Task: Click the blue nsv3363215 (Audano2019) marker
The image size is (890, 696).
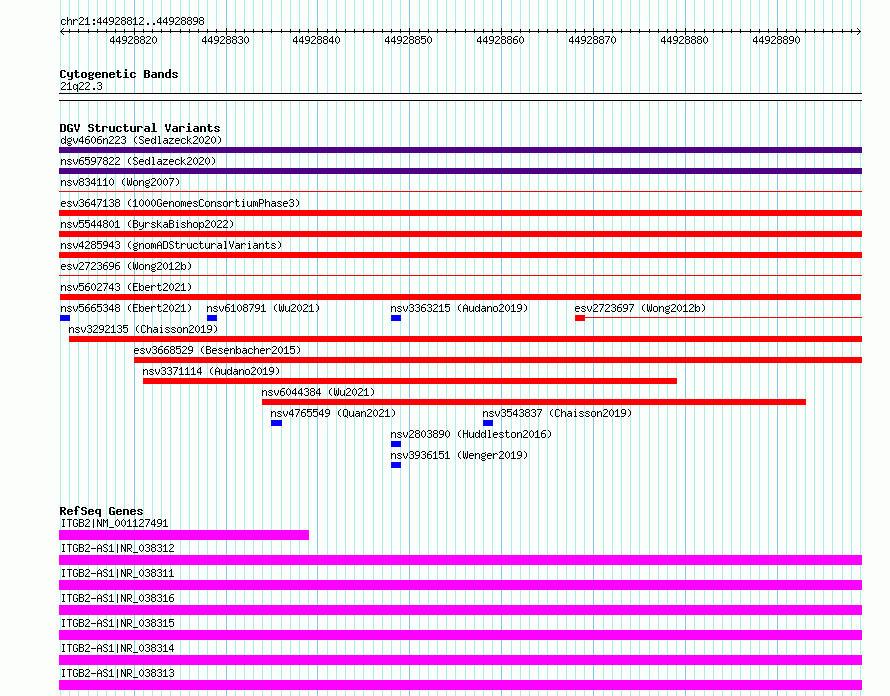Action: tap(396, 318)
